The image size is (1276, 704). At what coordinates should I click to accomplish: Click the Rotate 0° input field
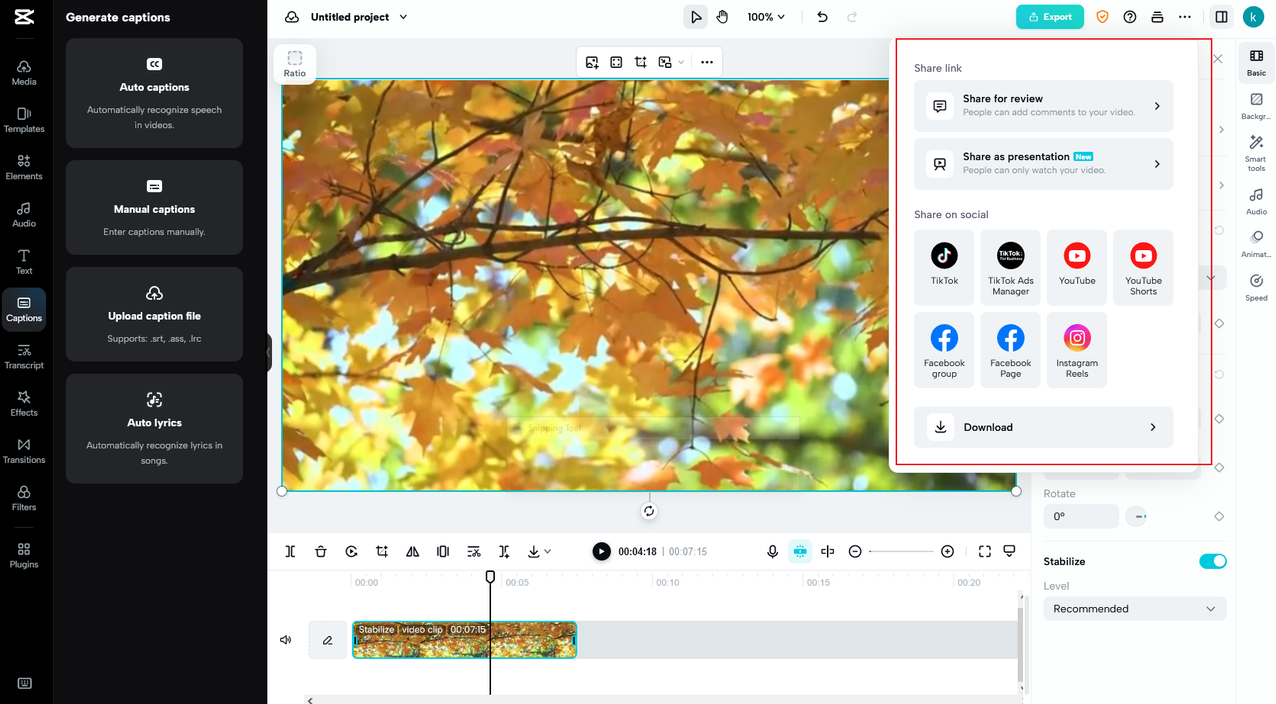pos(1081,516)
